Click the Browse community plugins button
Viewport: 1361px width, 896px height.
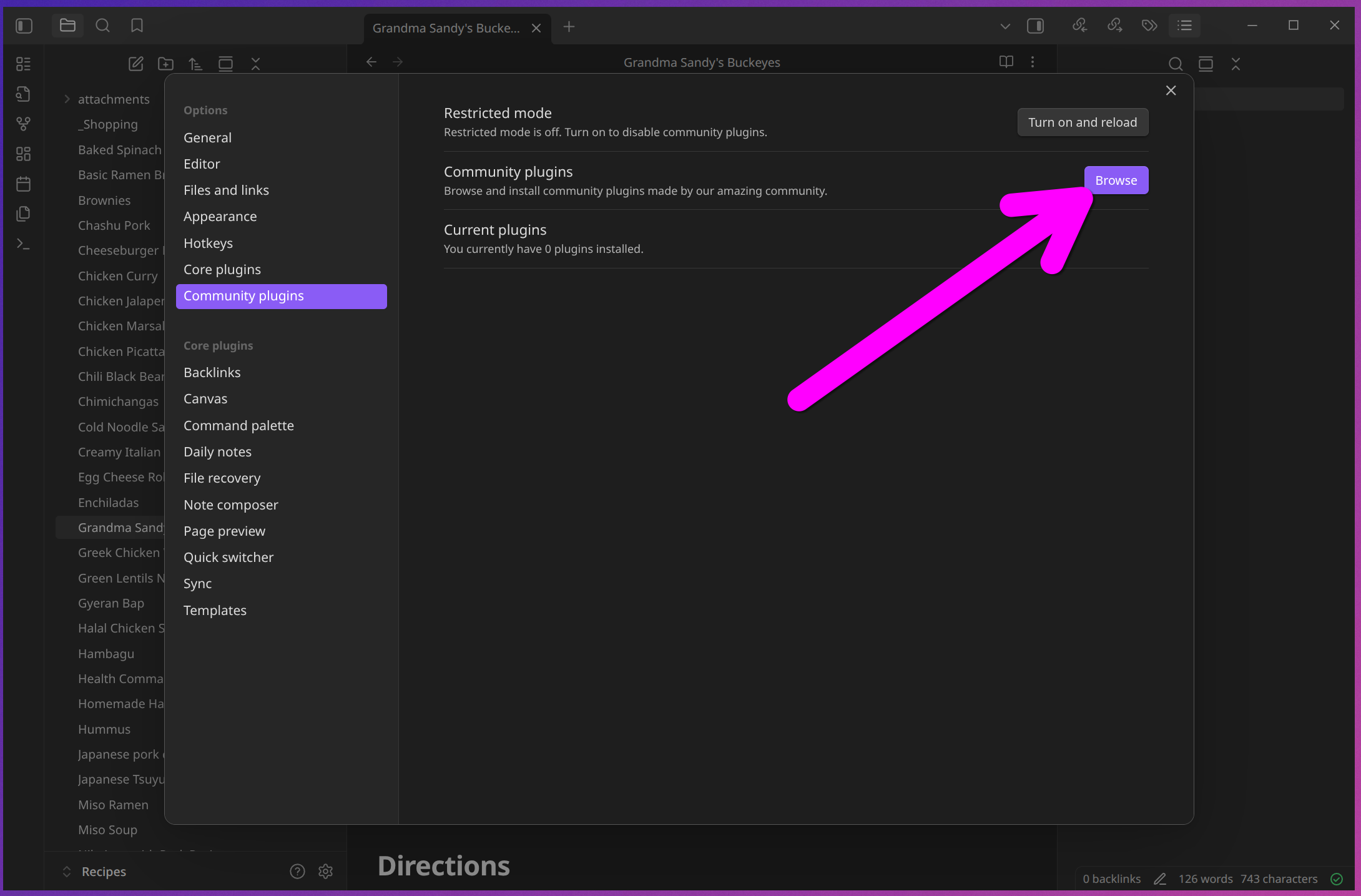pyautogui.click(x=1116, y=180)
